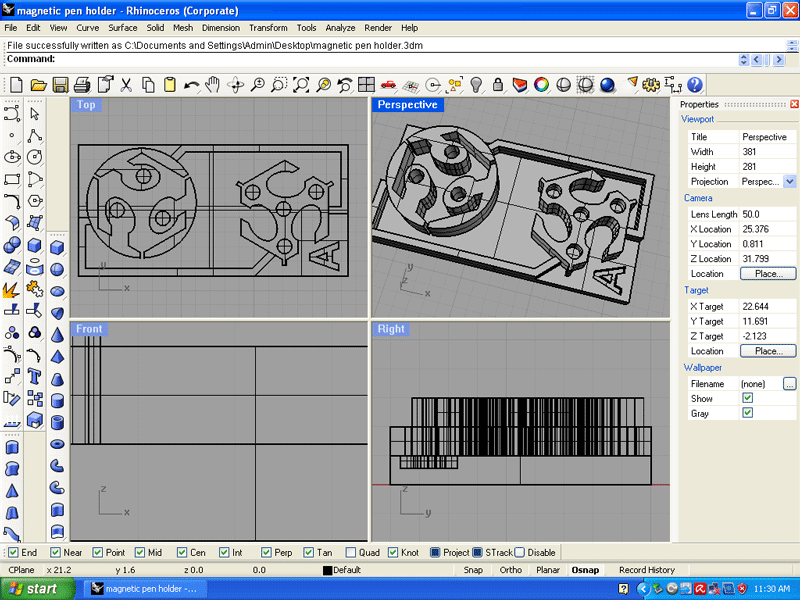The height and width of the screenshot is (600, 800).
Task: Toggle the Mid osnap checkbox
Action: coord(140,553)
